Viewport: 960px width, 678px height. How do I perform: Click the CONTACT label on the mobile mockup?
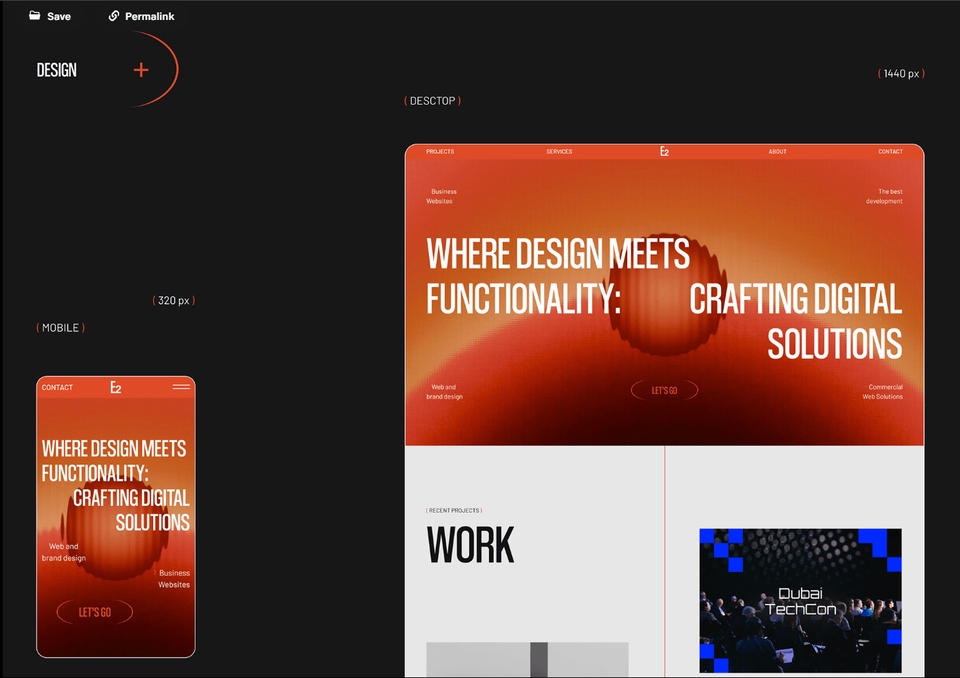(57, 387)
